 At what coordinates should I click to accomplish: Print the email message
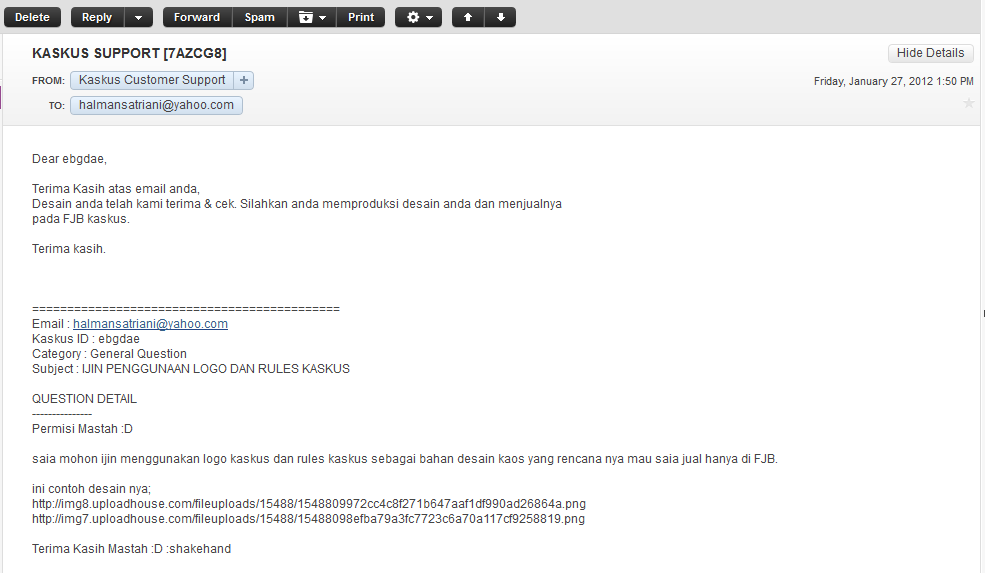(361, 17)
